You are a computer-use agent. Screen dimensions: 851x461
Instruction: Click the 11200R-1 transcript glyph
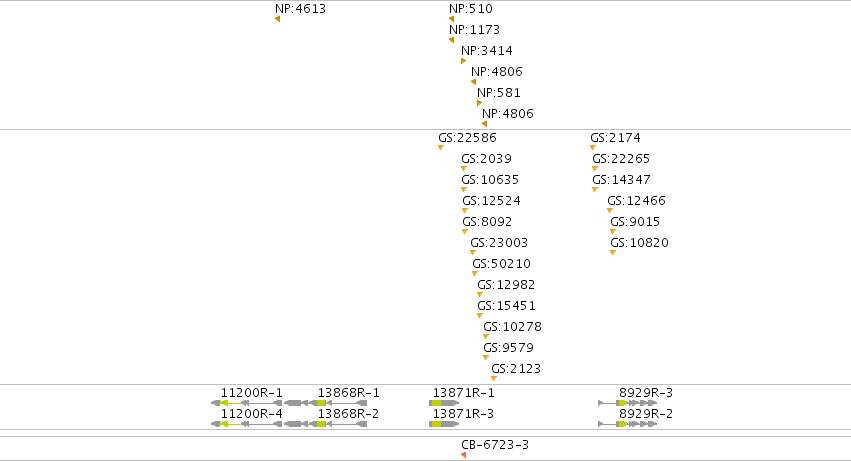click(x=246, y=403)
